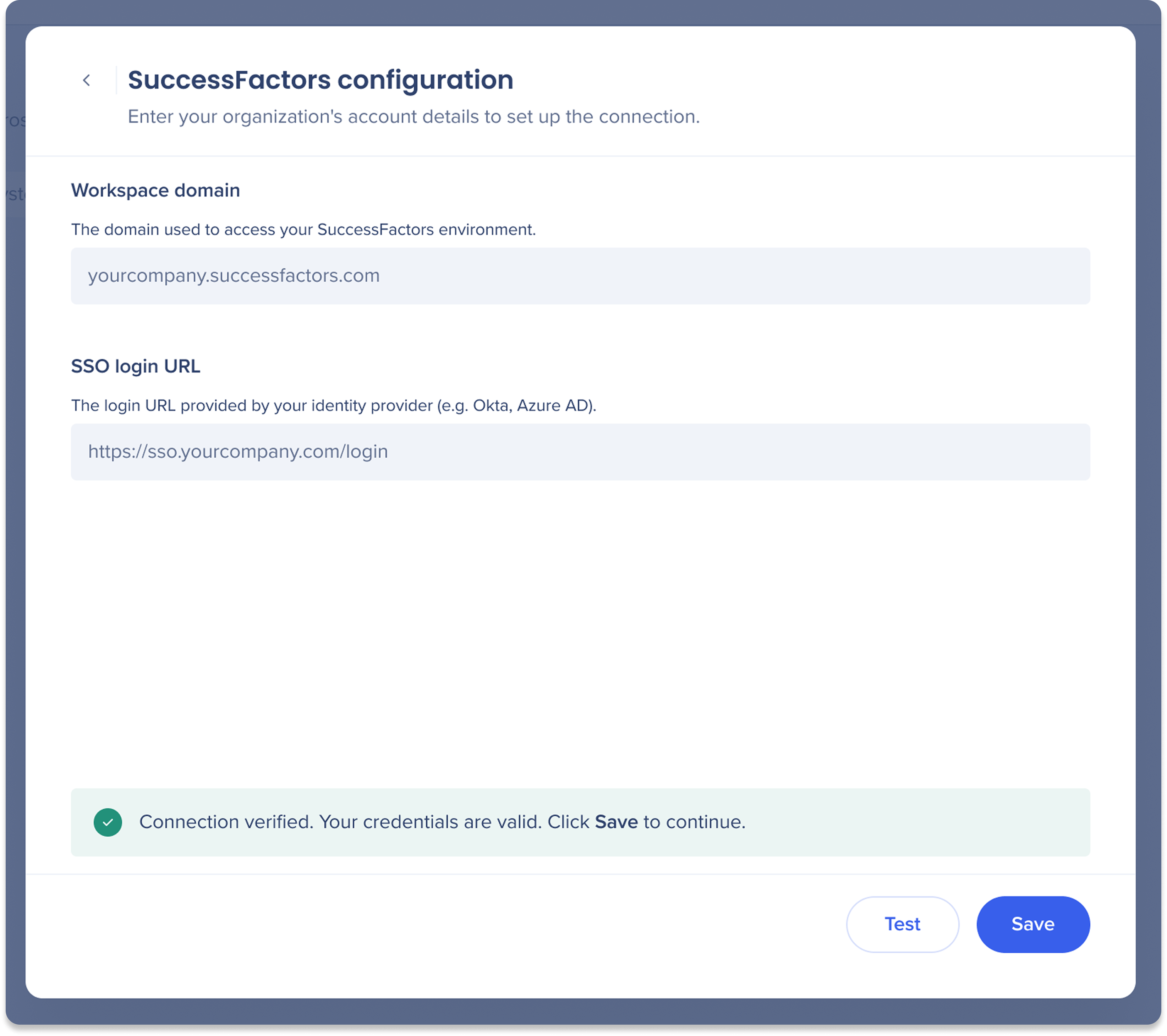Click the green success notification bar
This screenshot has width=1167, height=1036.
coord(580,822)
